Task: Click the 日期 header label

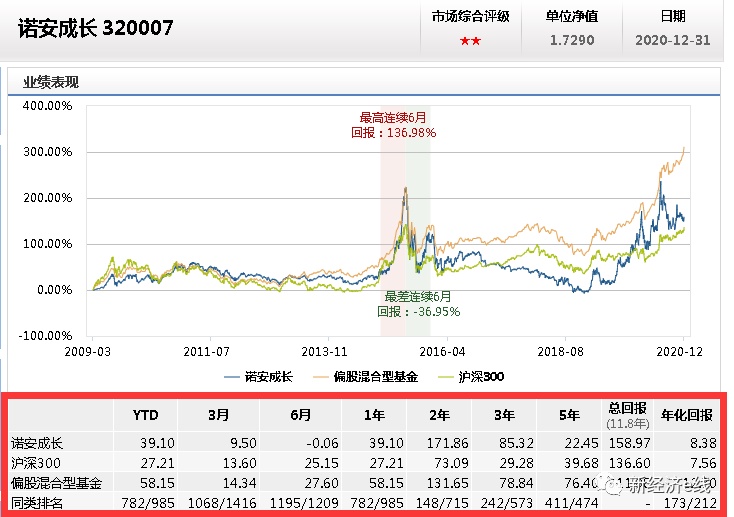Action: 673,17
